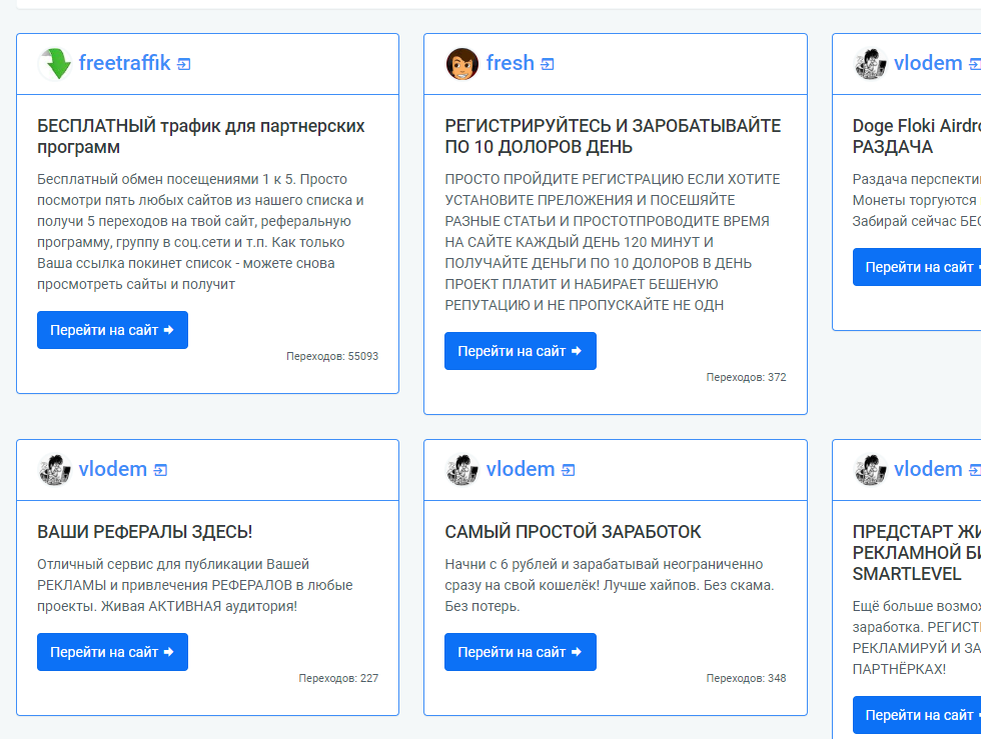Go to site from БЕСПЛАТНЫЙ трафик card
This screenshot has width=981, height=739.
(113, 330)
